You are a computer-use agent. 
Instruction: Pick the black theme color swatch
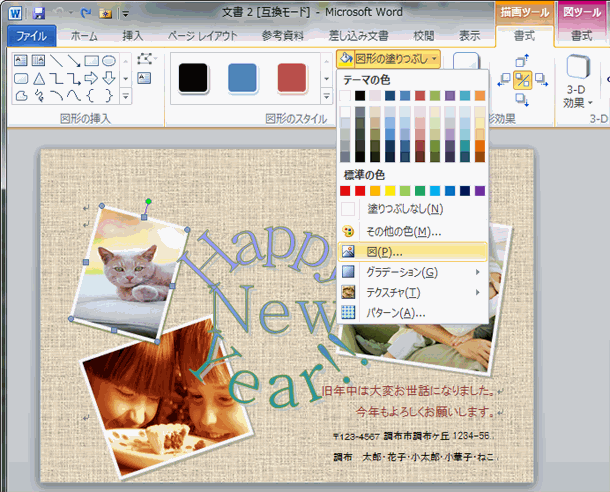click(360, 96)
